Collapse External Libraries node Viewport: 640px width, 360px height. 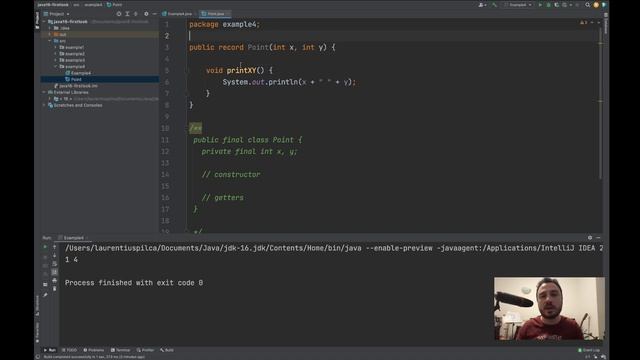click(x=44, y=92)
